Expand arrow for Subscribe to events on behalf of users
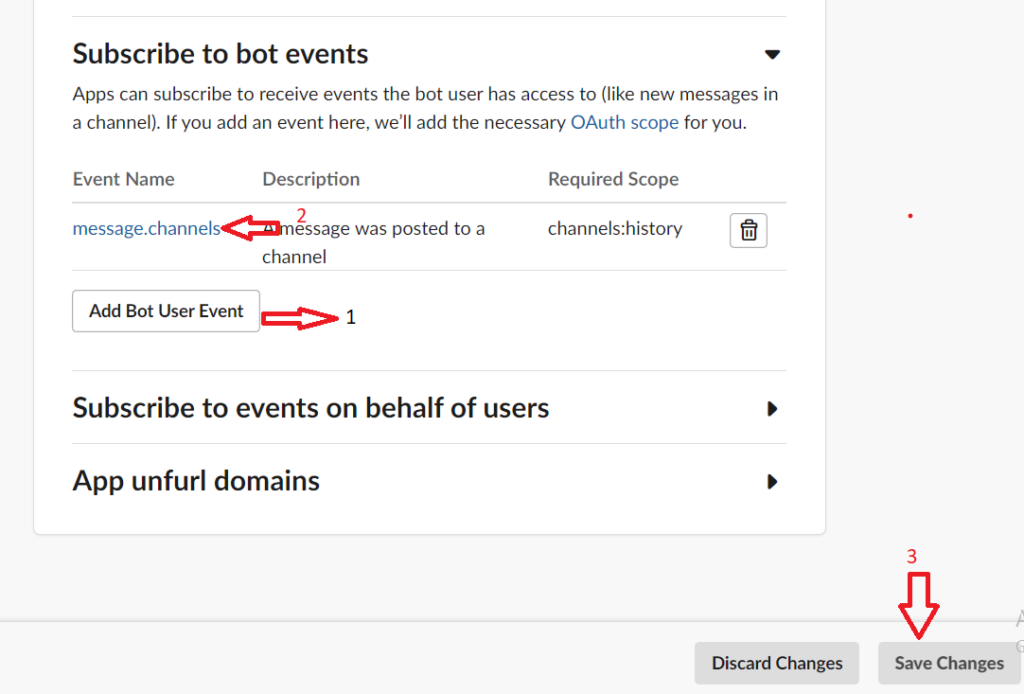This screenshot has height=694, width=1024. pos(771,409)
